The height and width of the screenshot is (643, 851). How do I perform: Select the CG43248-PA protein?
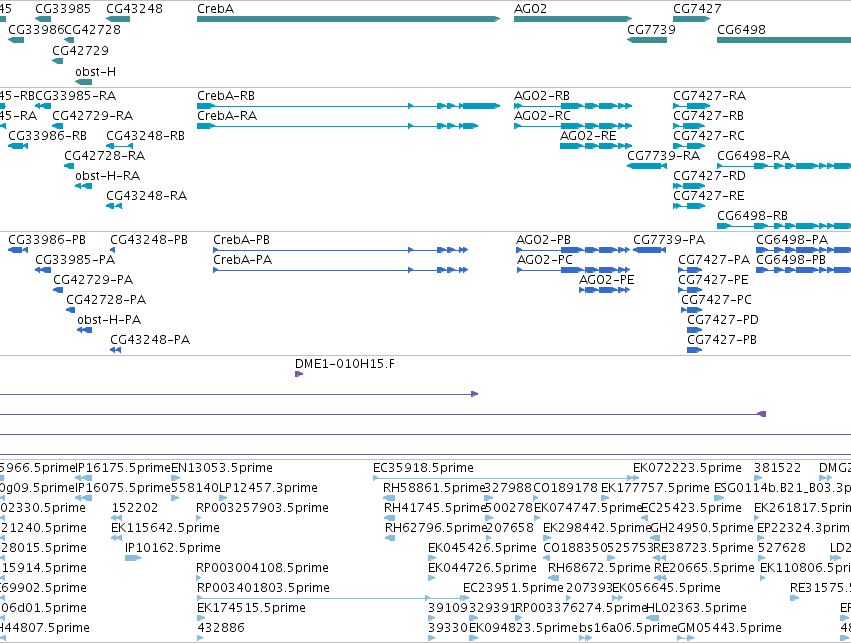click(116, 350)
